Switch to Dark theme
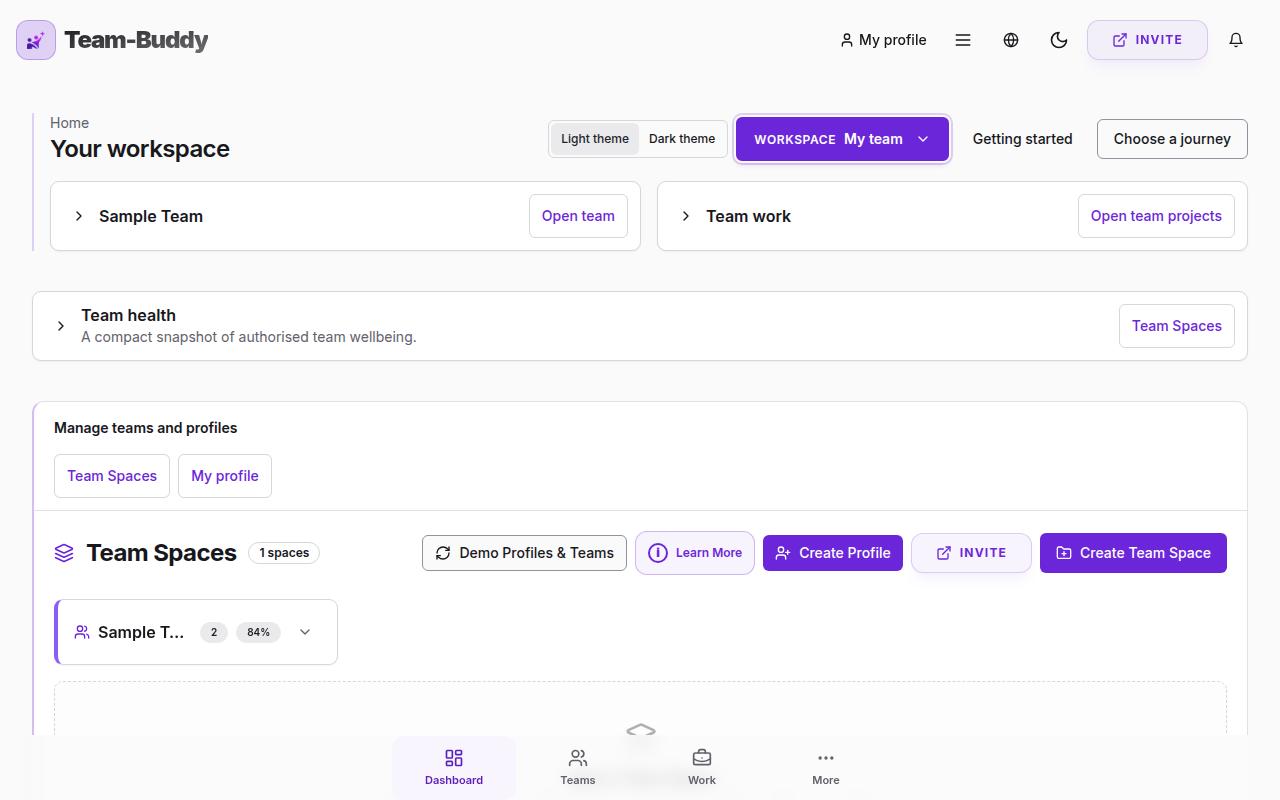This screenshot has height=800, width=1280. 682,139
